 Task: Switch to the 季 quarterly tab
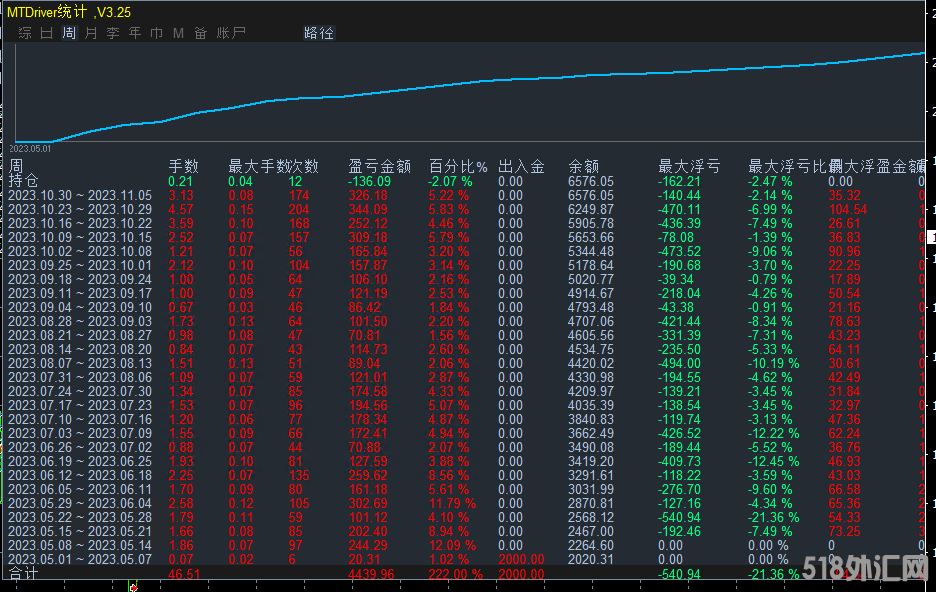[x=113, y=33]
